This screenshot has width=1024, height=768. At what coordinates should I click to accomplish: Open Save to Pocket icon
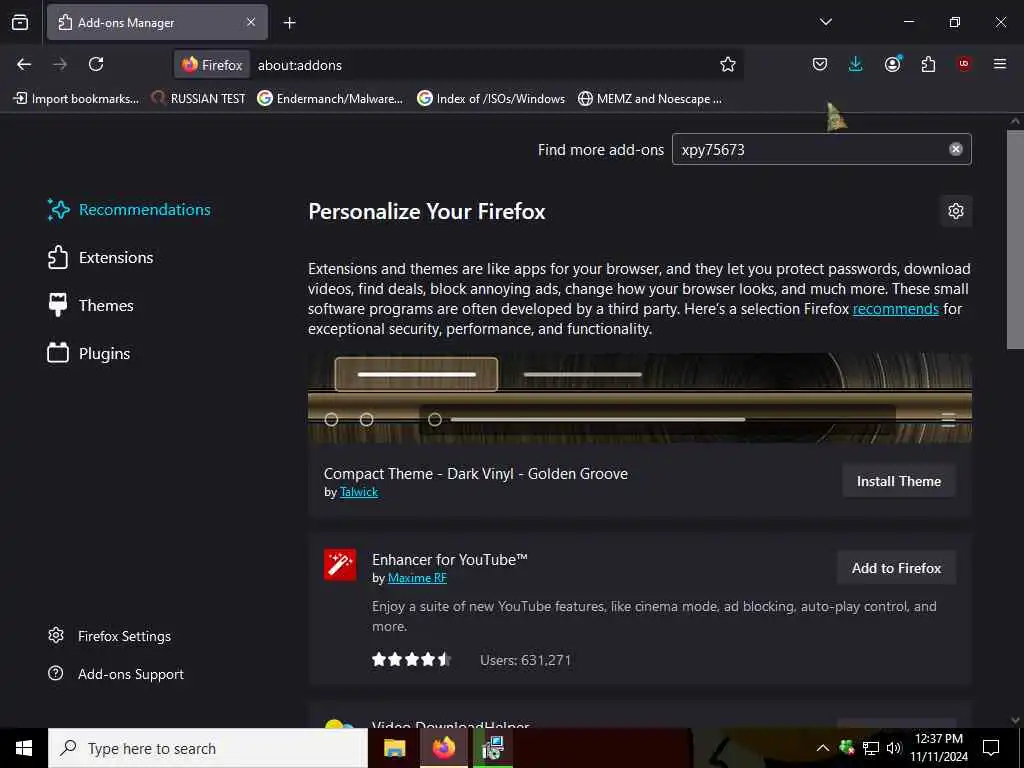tap(820, 64)
